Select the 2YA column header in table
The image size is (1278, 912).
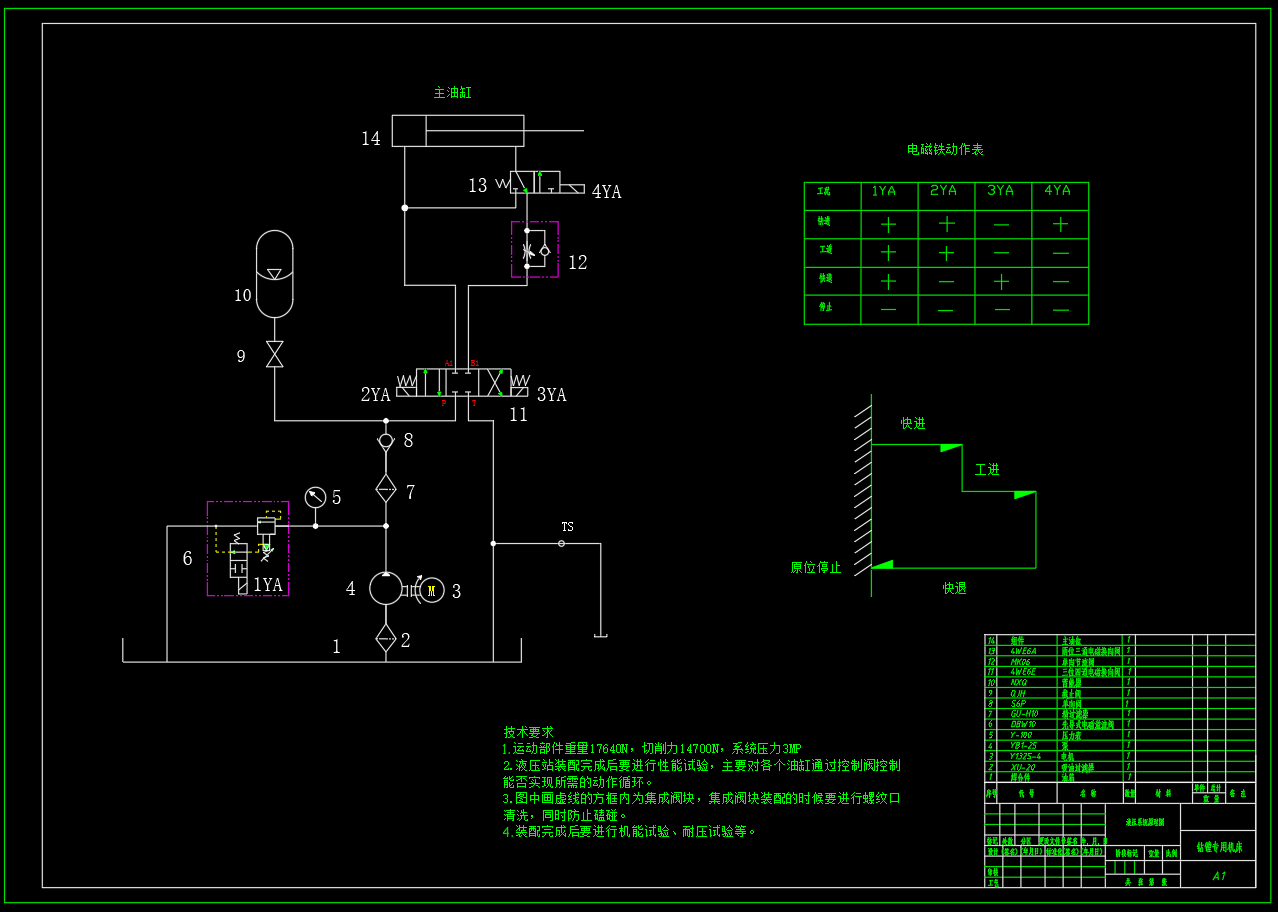point(943,190)
